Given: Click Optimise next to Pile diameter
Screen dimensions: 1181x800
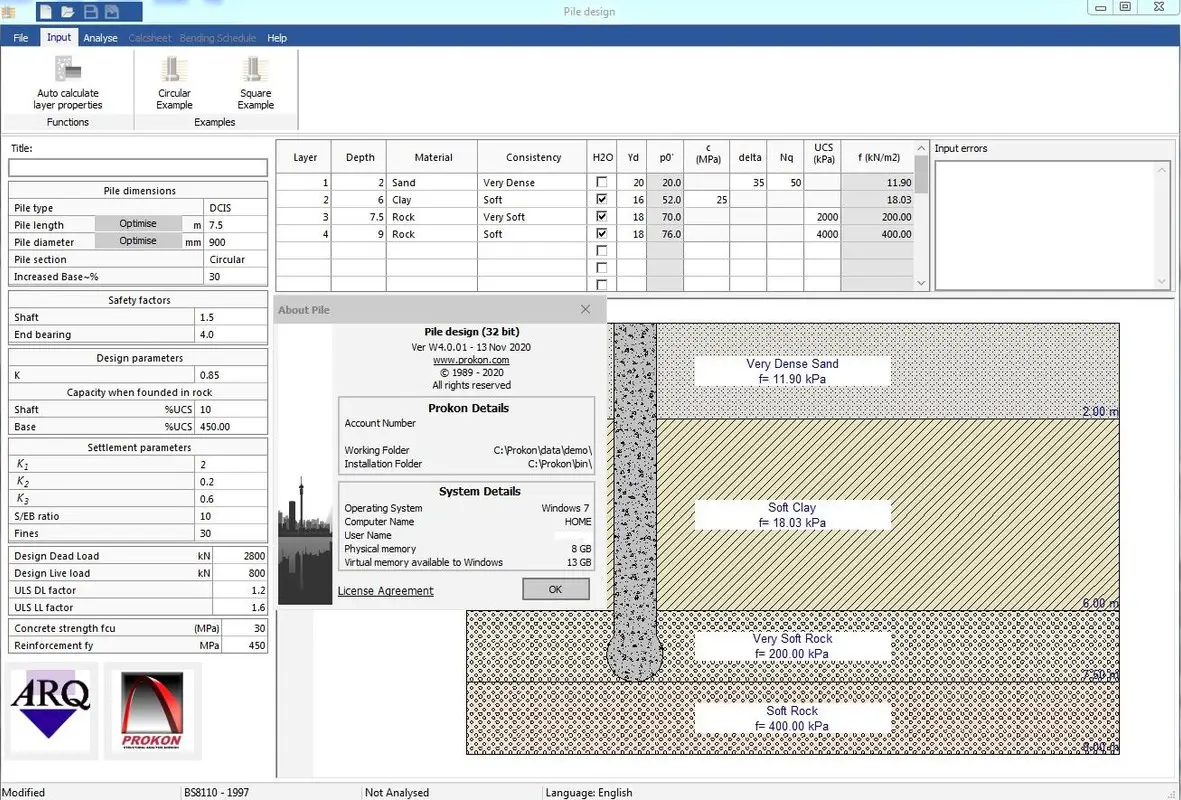Looking at the screenshot, I should point(138,241).
